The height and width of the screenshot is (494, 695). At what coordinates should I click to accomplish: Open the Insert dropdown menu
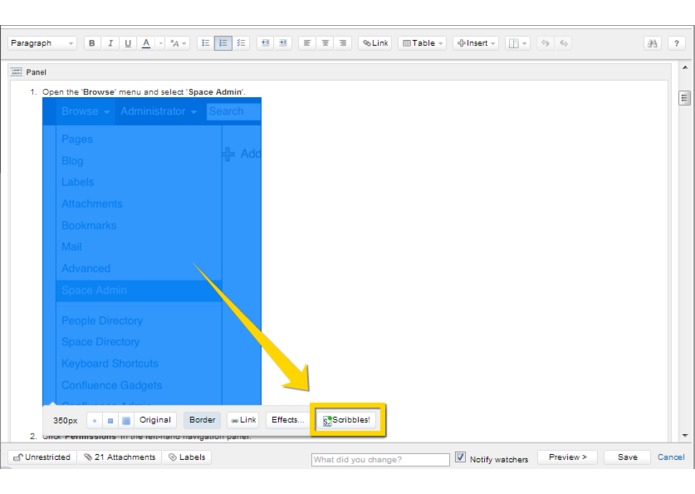(476, 43)
